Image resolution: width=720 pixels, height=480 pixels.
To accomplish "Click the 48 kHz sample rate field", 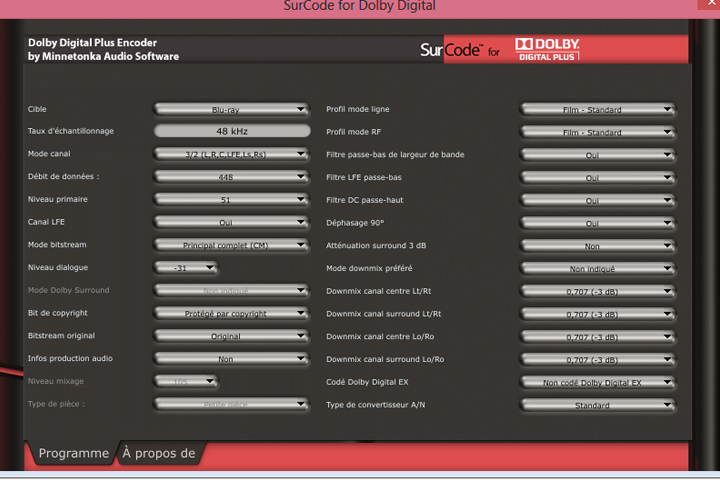I will point(232,131).
